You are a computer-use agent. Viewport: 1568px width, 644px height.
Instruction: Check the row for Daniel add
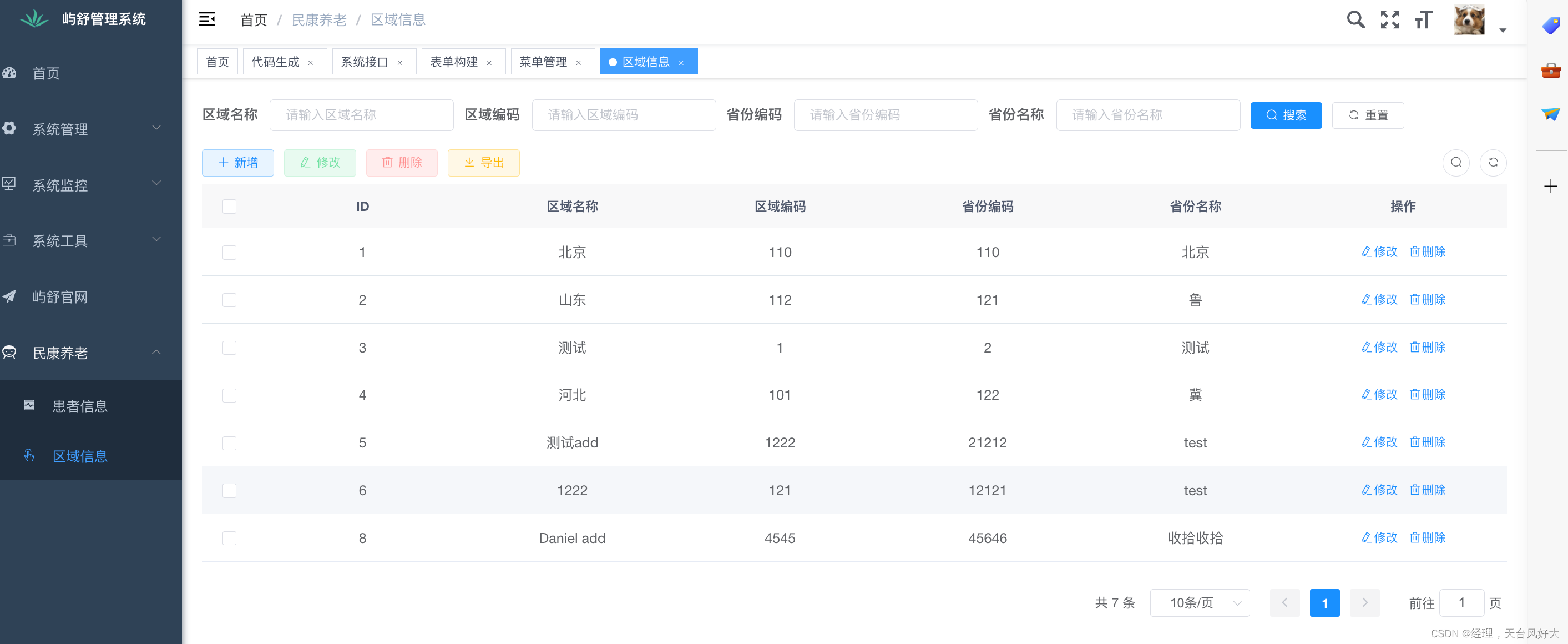point(230,538)
